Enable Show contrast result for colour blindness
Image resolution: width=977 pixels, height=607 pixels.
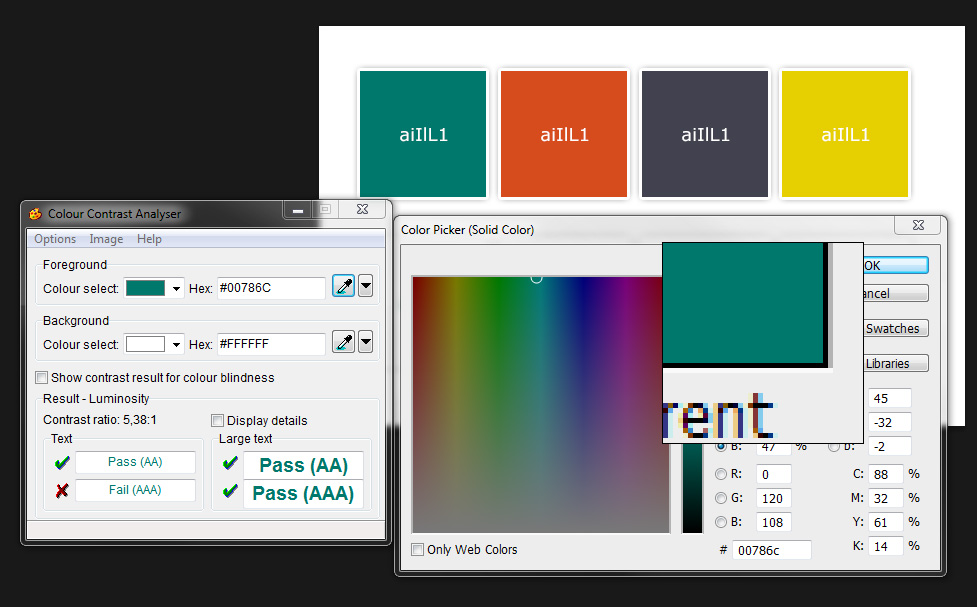(x=42, y=378)
